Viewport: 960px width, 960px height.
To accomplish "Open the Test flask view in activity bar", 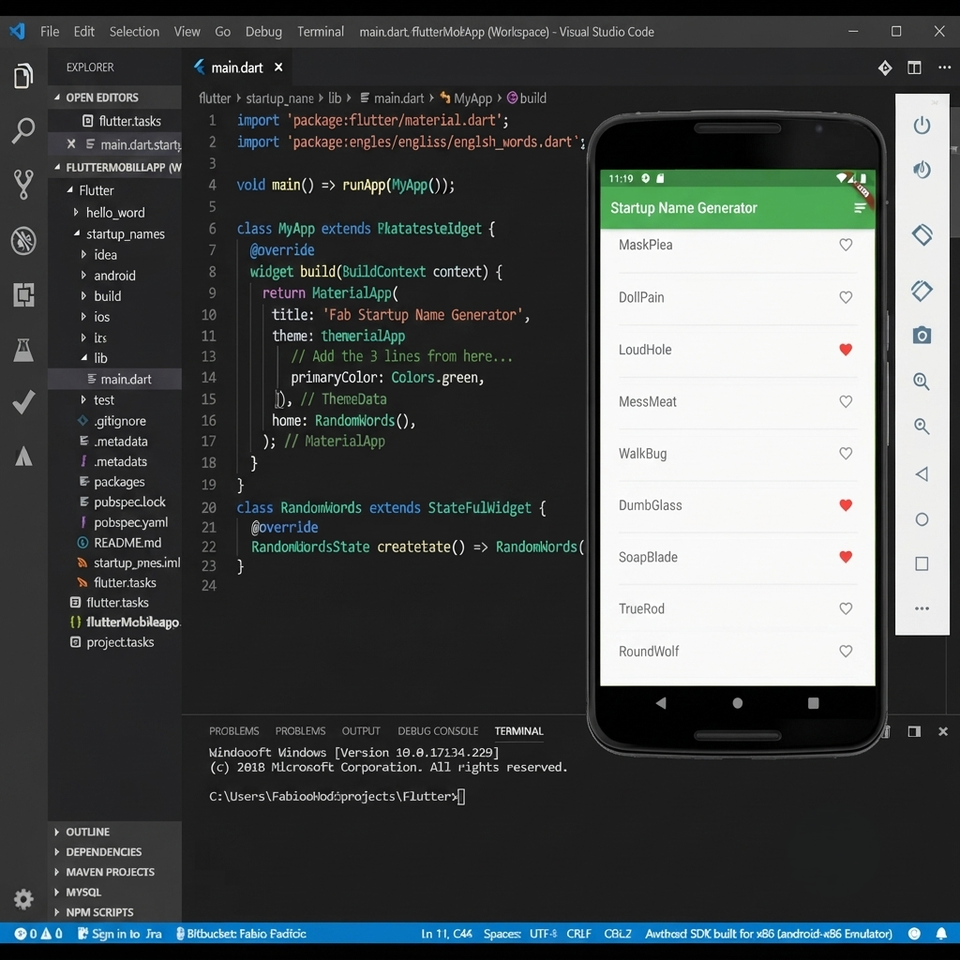I will (x=23, y=350).
